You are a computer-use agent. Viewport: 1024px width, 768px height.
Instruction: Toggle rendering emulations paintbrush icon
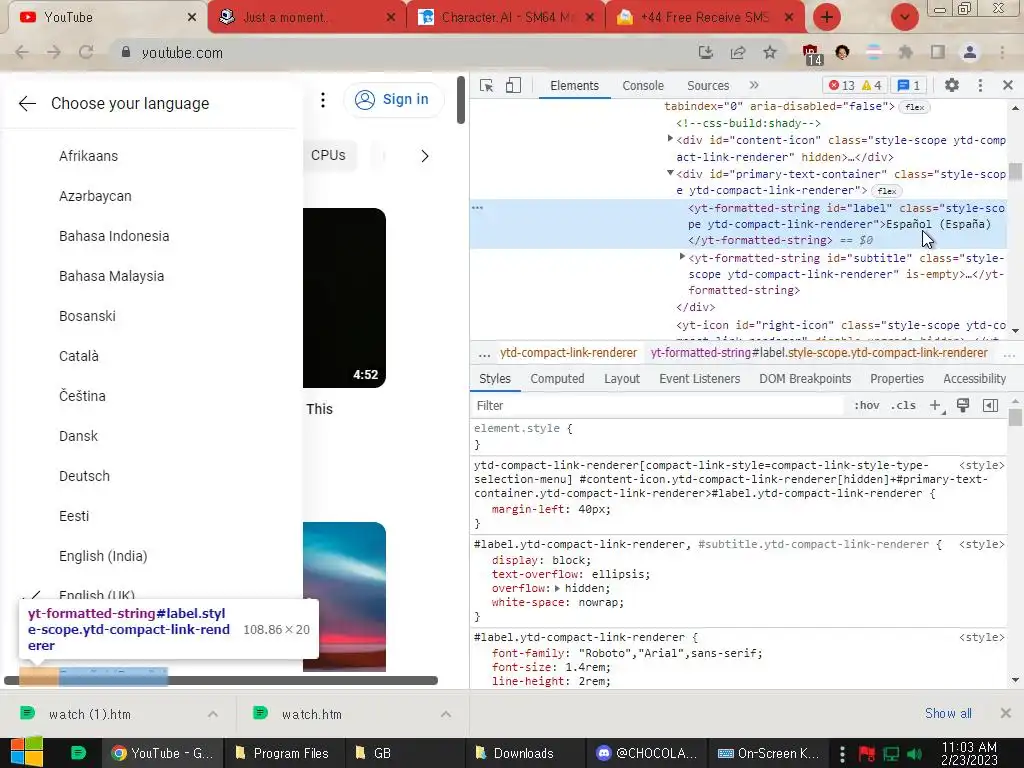coord(963,406)
